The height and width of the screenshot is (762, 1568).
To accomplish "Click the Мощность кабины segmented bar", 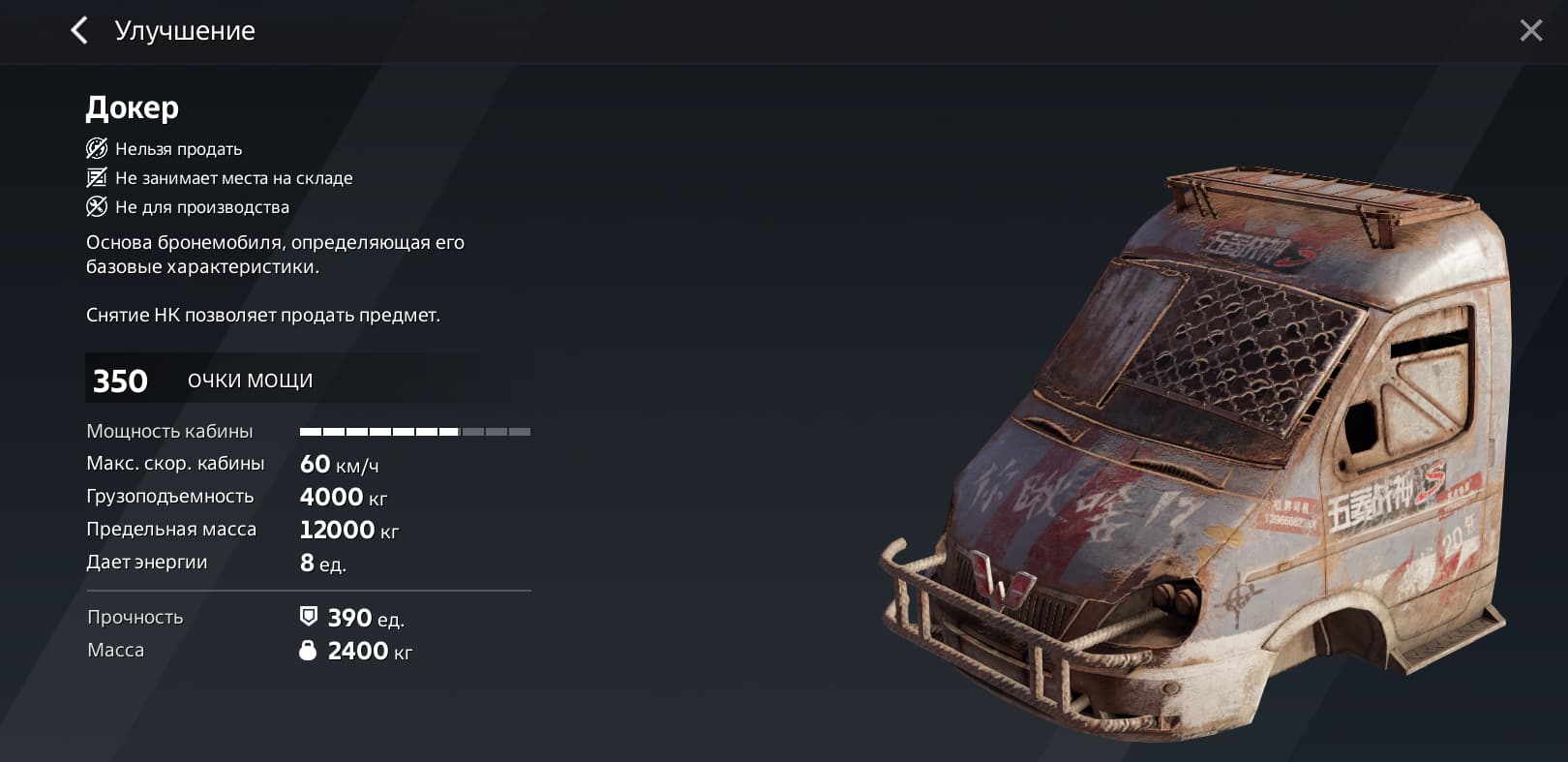I will point(415,432).
